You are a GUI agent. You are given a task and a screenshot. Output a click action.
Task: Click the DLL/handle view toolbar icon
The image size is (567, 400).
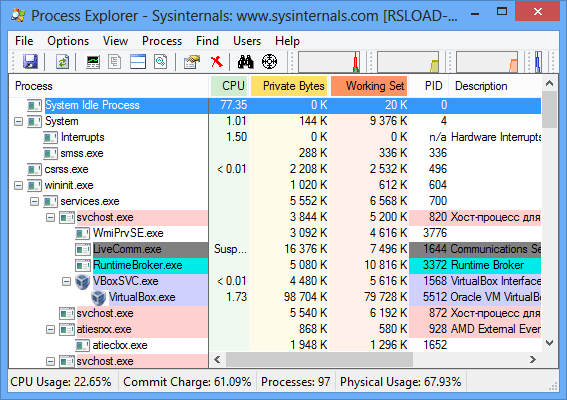tap(160, 61)
